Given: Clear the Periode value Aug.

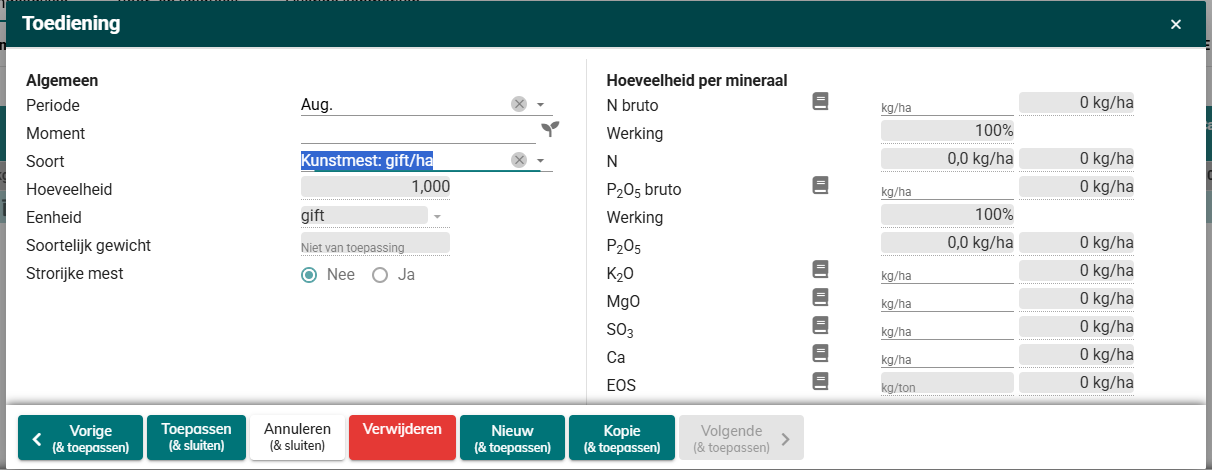Looking at the screenshot, I should pyautogui.click(x=518, y=104).
